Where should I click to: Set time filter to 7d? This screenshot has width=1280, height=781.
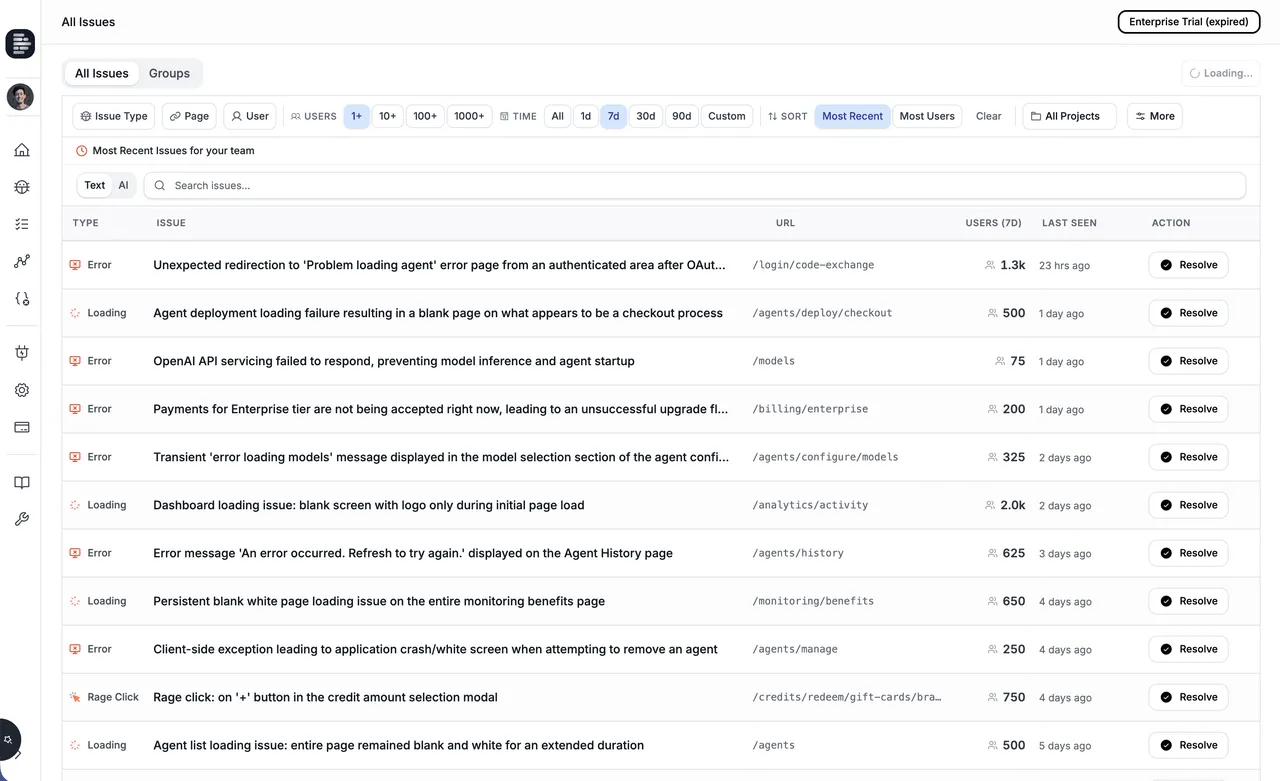(613, 116)
